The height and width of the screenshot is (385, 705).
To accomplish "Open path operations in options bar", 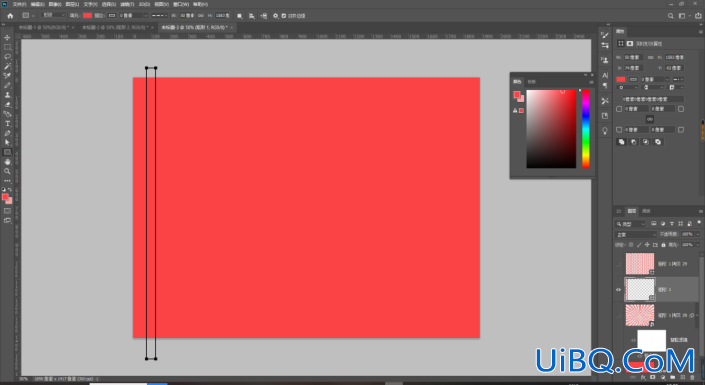I will tap(240, 16).
